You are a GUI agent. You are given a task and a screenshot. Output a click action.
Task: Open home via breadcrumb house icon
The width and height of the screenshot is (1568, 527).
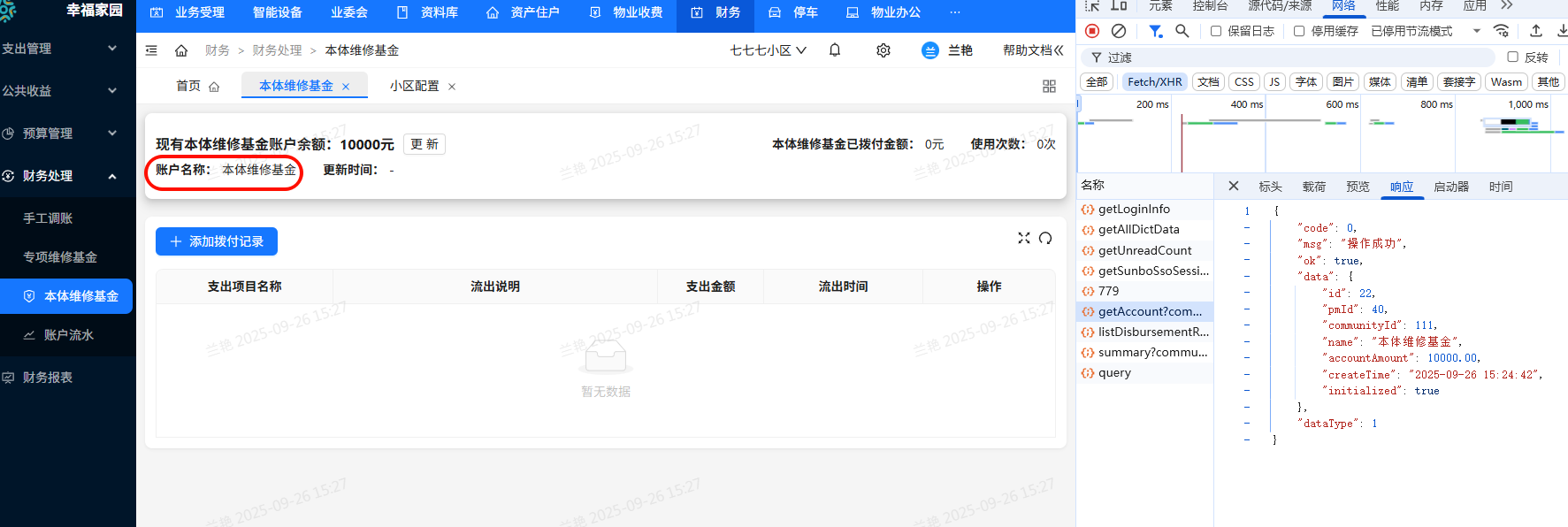pyautogui.click(x=181, y=50)
